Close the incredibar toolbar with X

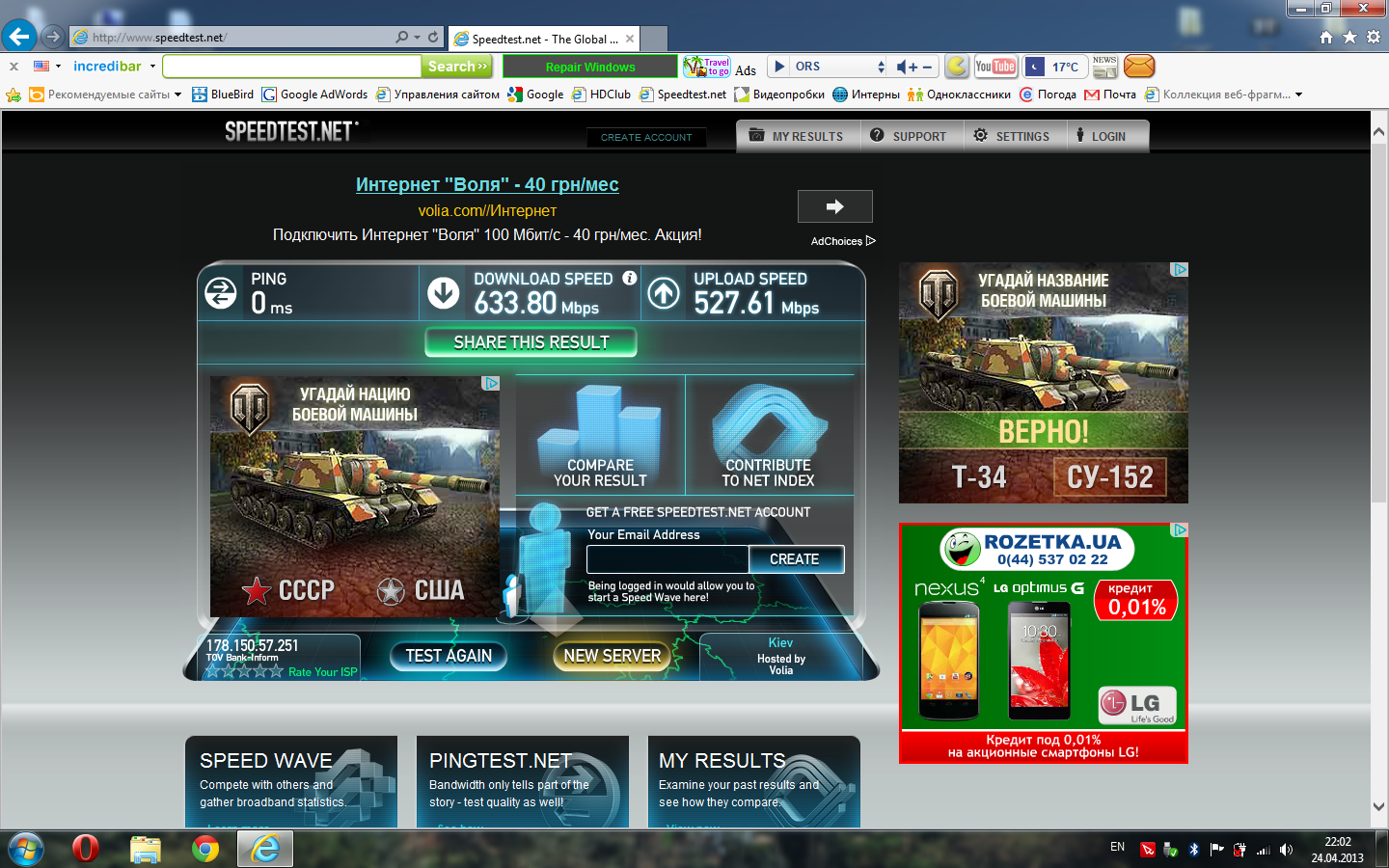coord(14,67)
